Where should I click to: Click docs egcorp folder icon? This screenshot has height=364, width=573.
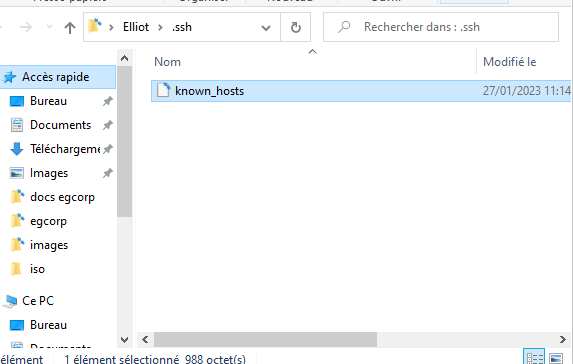[x=17, y=197]
